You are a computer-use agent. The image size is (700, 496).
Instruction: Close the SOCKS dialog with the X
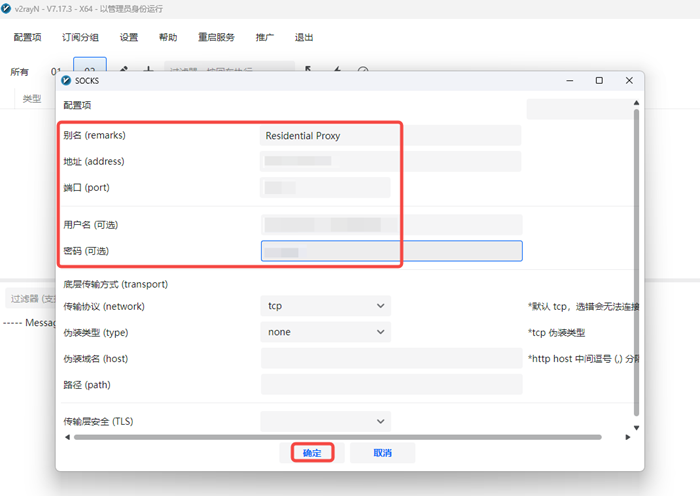coord(629,80)
